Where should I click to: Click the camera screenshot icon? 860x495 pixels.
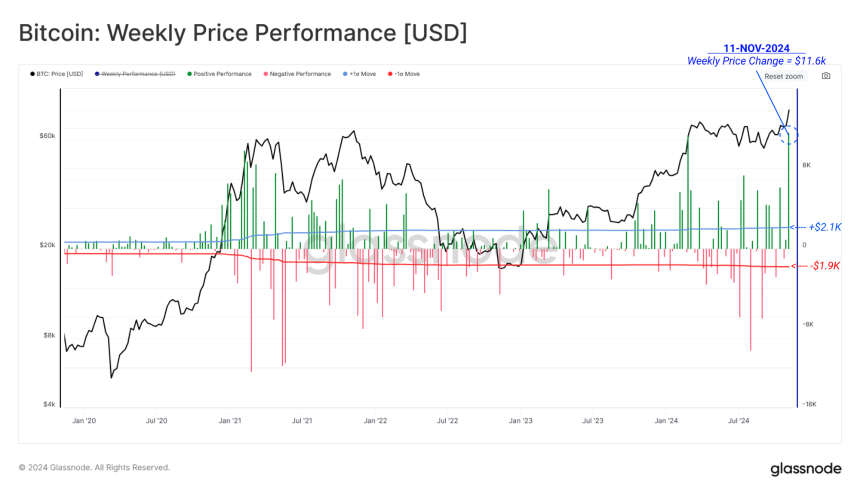click(825, 76)
